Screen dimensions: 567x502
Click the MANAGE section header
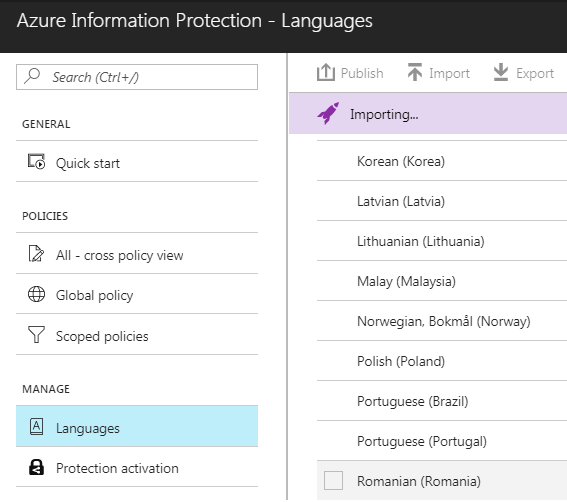[46, 389]
